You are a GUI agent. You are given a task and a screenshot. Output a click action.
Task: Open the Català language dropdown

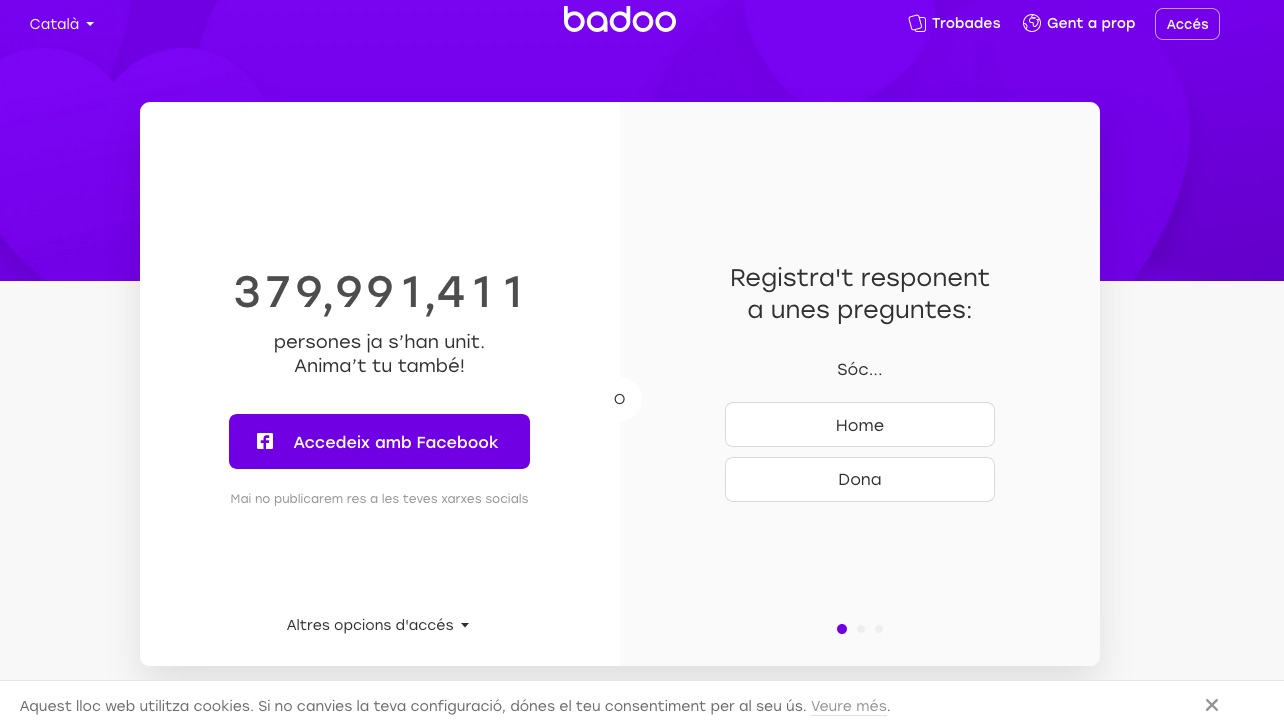(62, 24)
